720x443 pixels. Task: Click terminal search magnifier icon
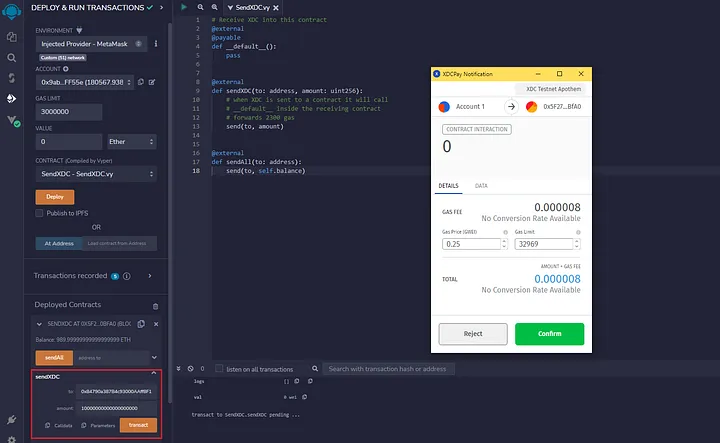pos(315,369)
